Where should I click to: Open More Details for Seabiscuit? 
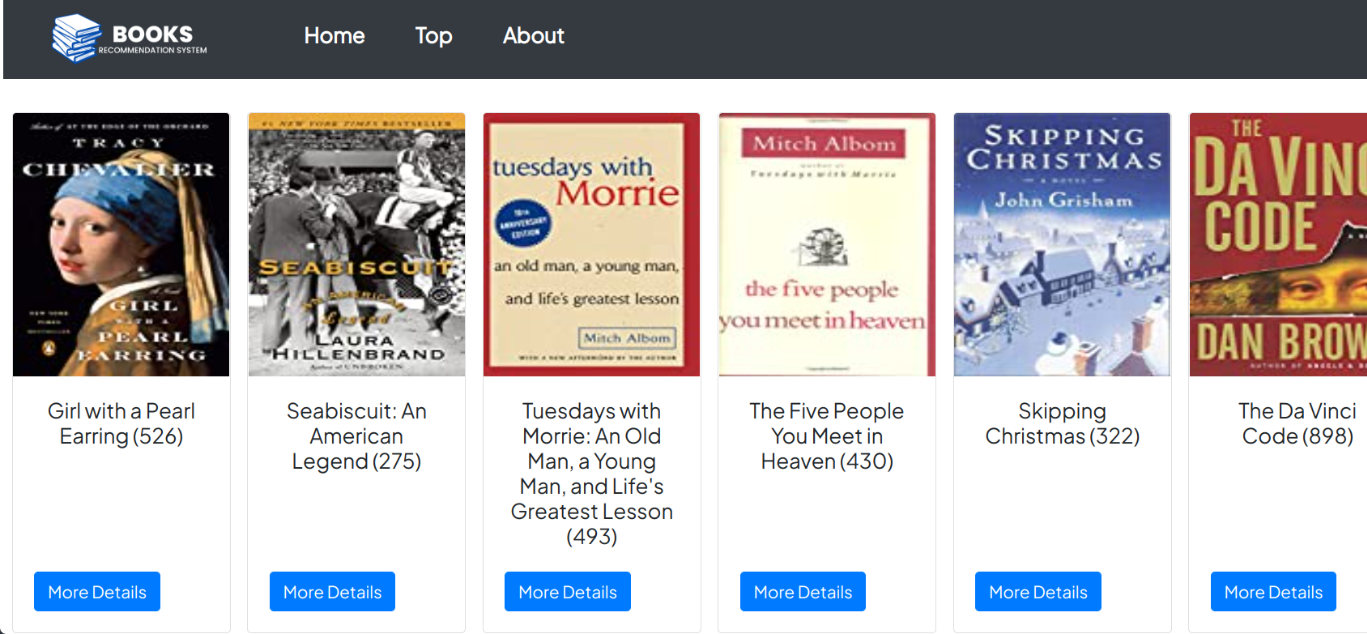coord(332,592)
